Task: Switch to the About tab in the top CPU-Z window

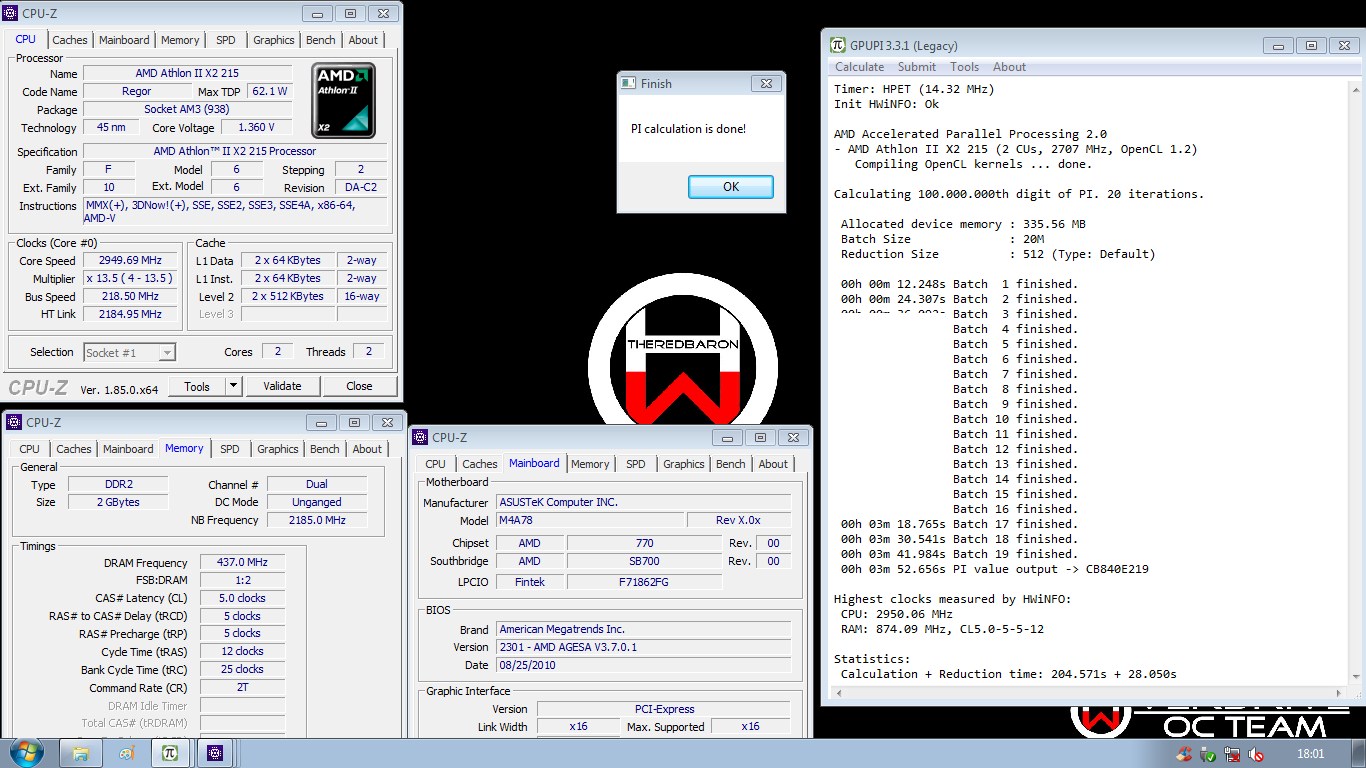Action: pos(363,40)
